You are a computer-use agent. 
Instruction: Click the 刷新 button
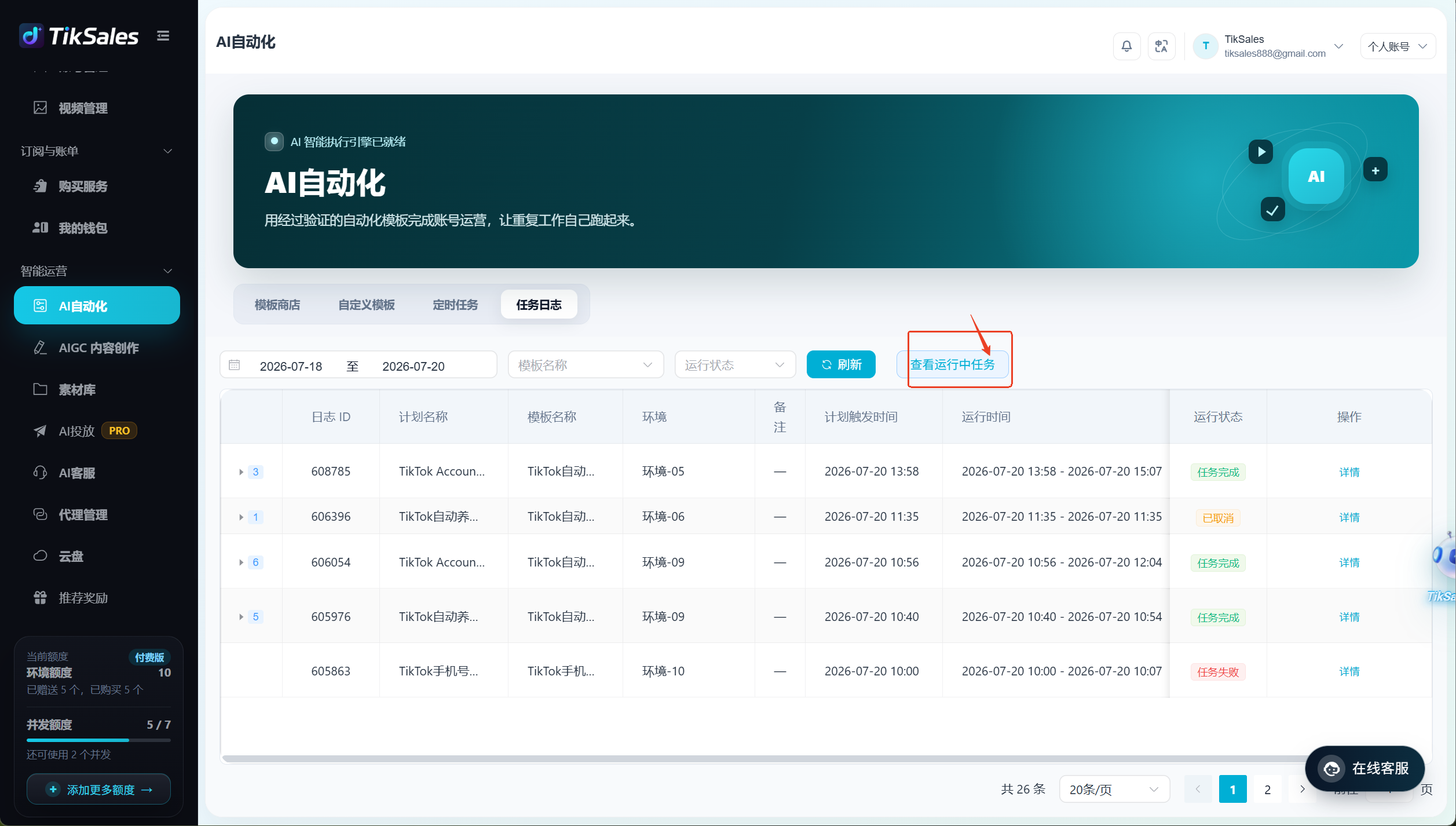click(841, 365)
